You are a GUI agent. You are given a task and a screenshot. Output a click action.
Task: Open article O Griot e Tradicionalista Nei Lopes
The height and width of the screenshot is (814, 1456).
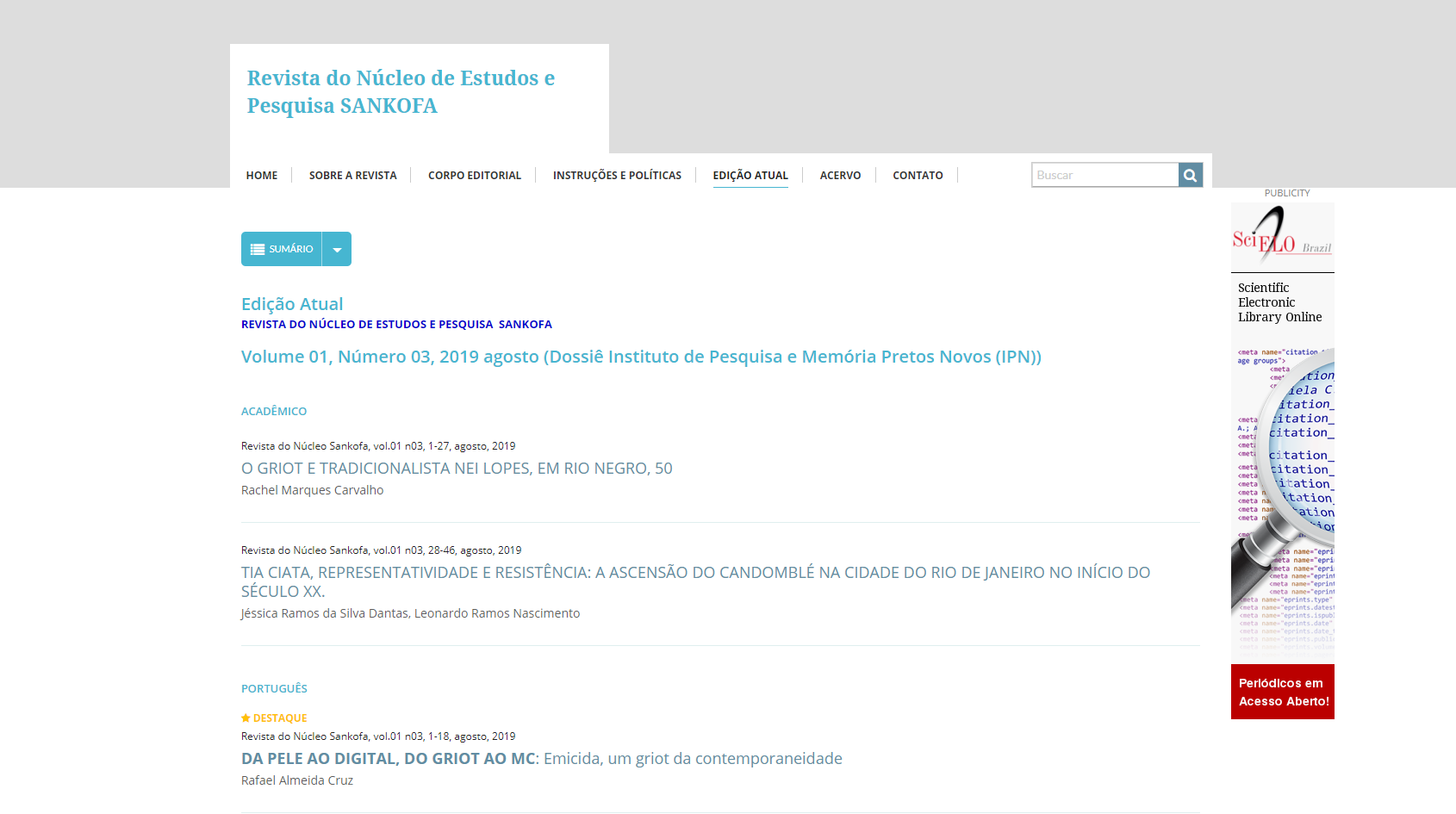(457, 469)
